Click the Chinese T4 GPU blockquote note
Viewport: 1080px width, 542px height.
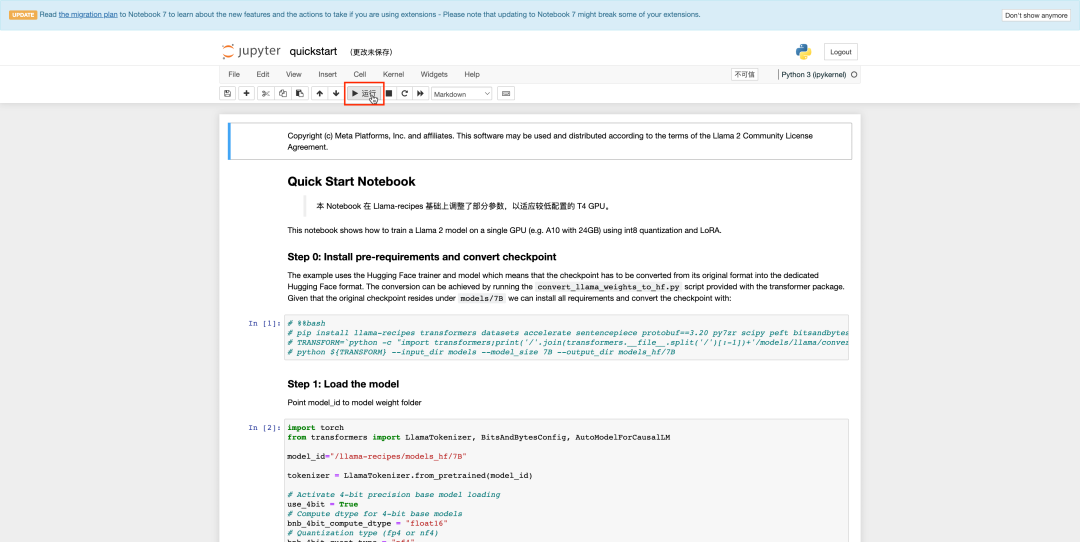click(464, 205)
